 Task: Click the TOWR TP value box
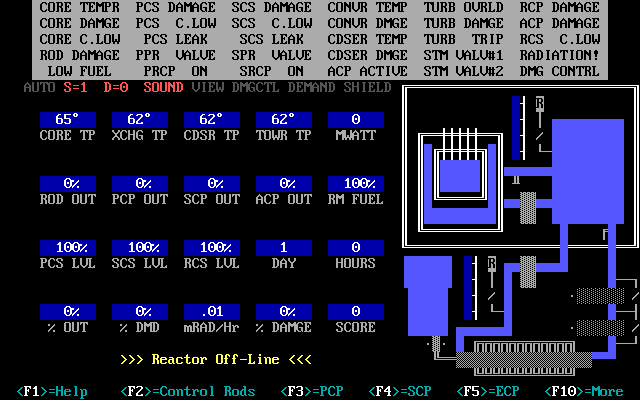click(x=284, y=120)
